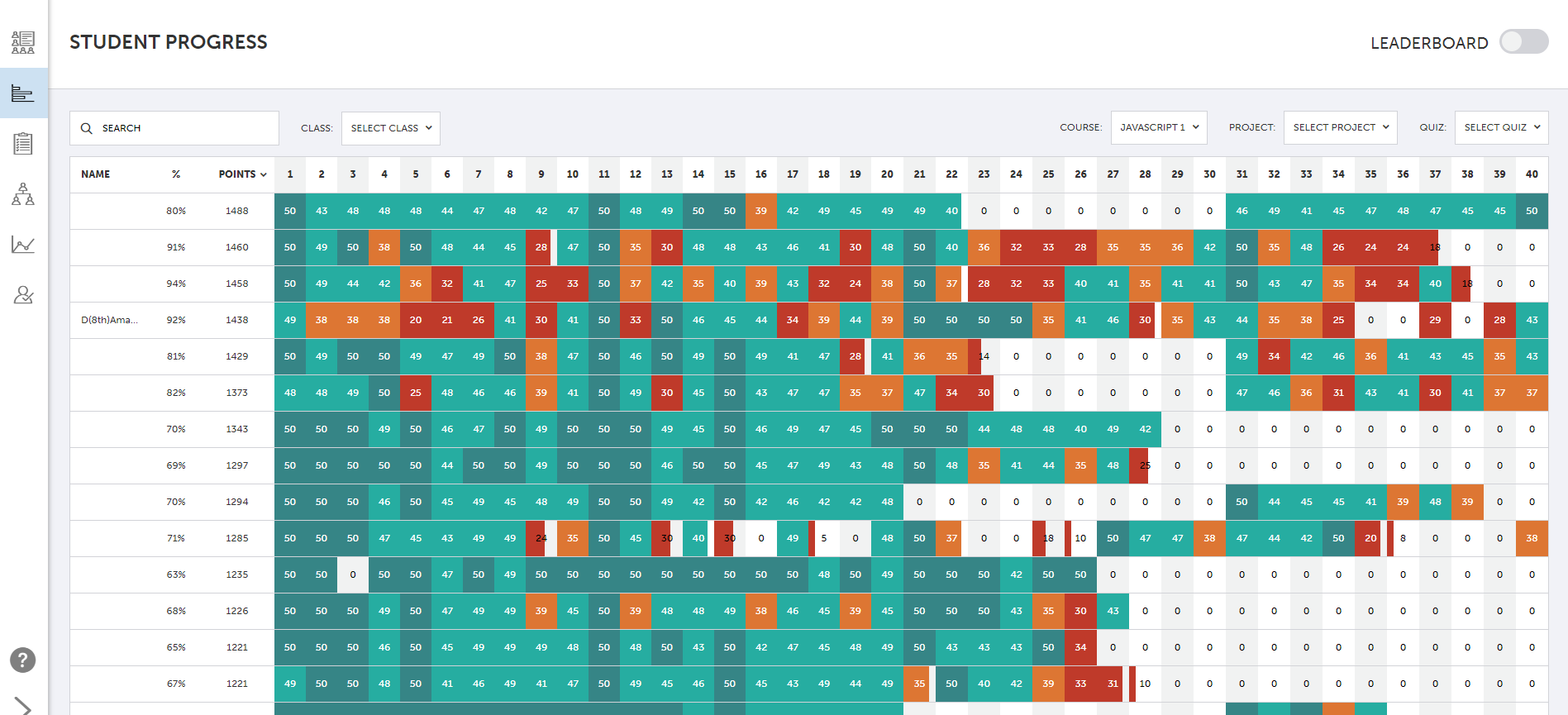Select the student progress bar-chart sidebar icon
This screenshot has height=715, width=1568.
(23, 93)
